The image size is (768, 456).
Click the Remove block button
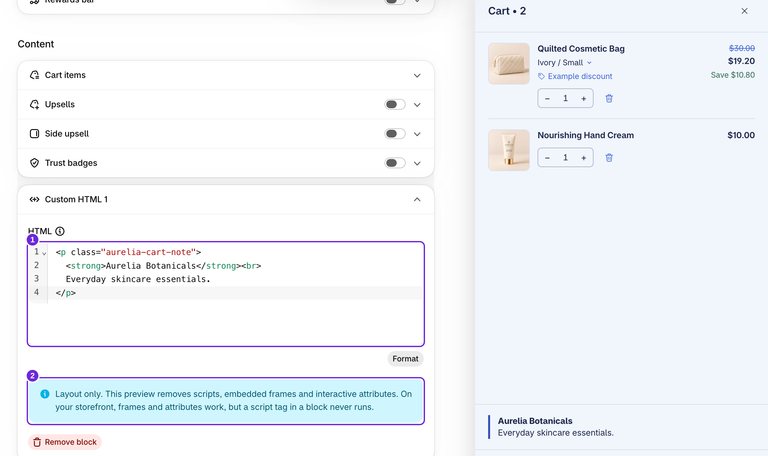click(x=65, y=442)
